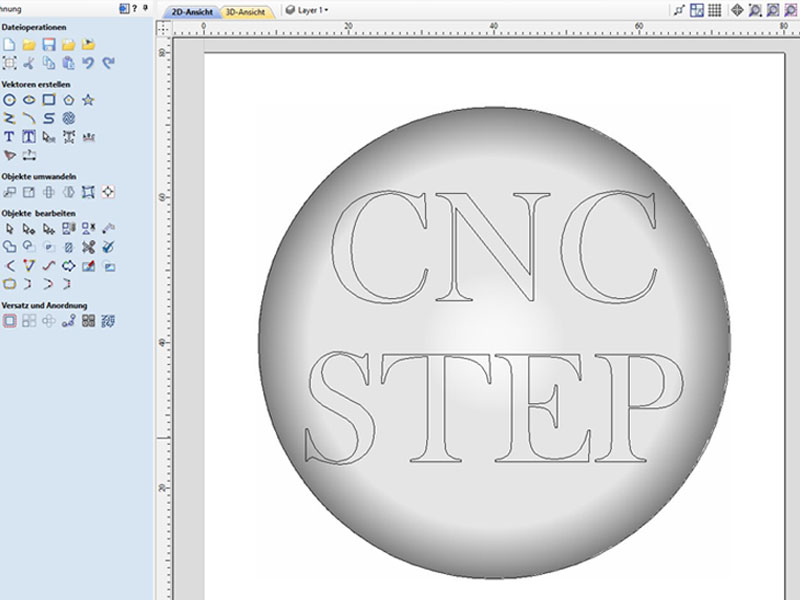Open the Offset vectors tool
Image resolution: width=800 pixels, height=600 pixels.
(x=9, y=321)
